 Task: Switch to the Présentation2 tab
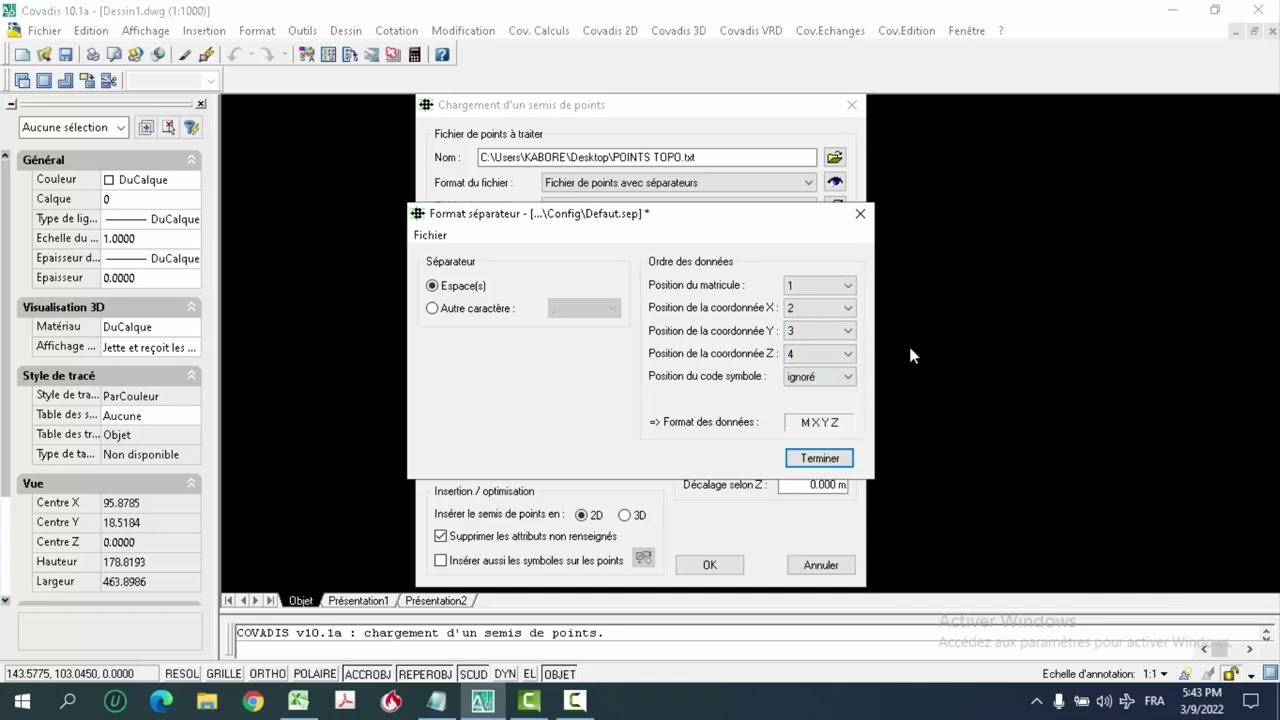point(436,601)
